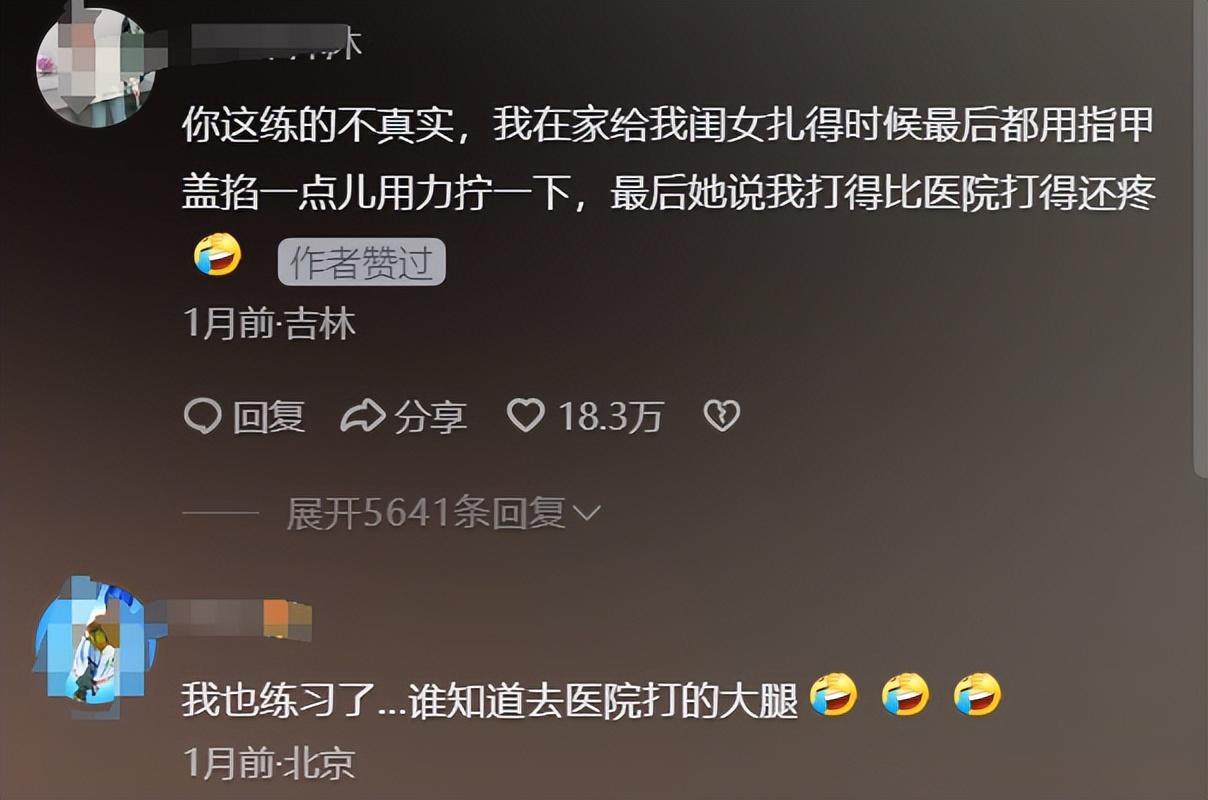Click the 分享 text label
Viewport: 1208px width, 800px height.
(x=430, y=416)
